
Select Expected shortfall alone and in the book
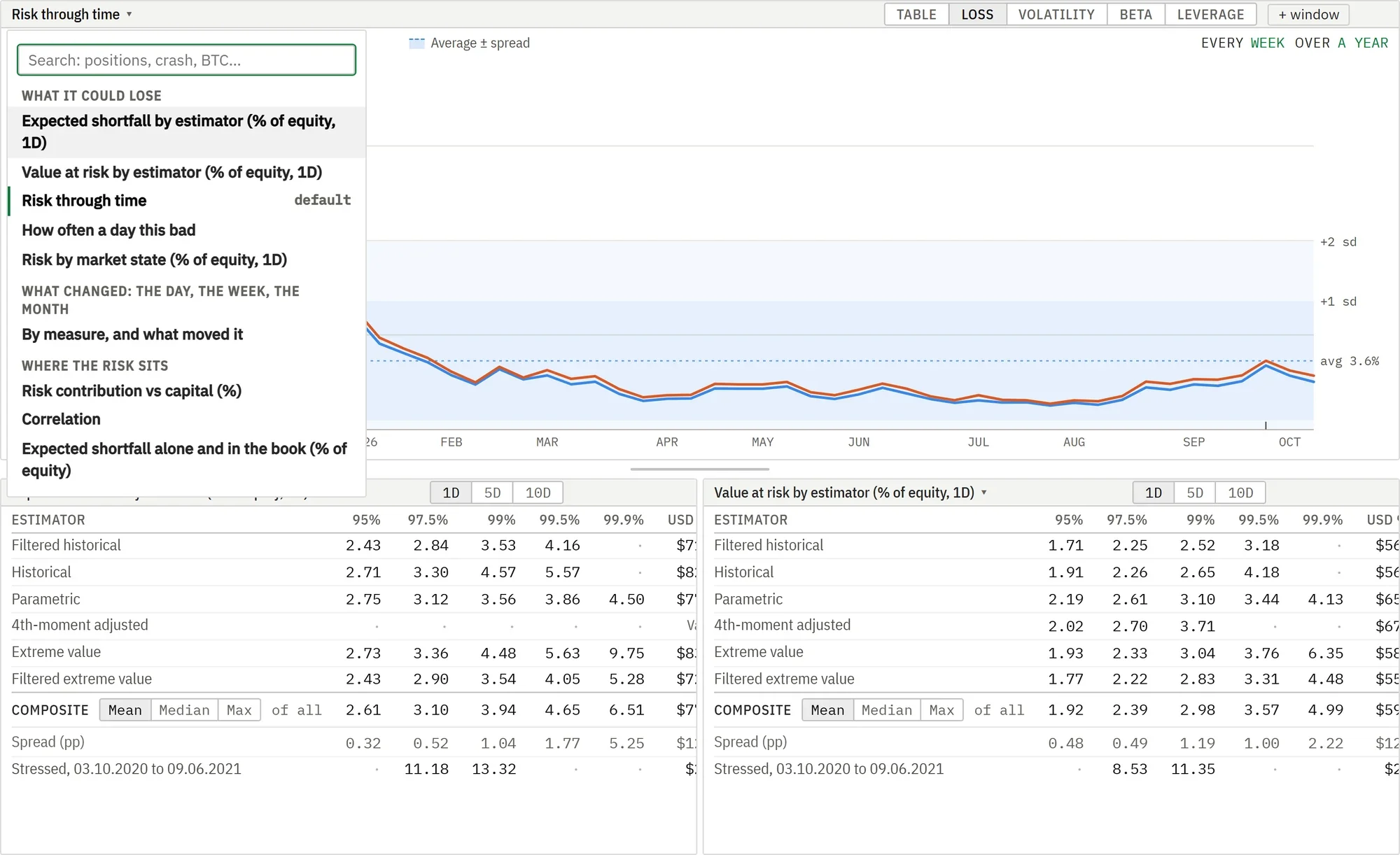(x=186, y=460)
